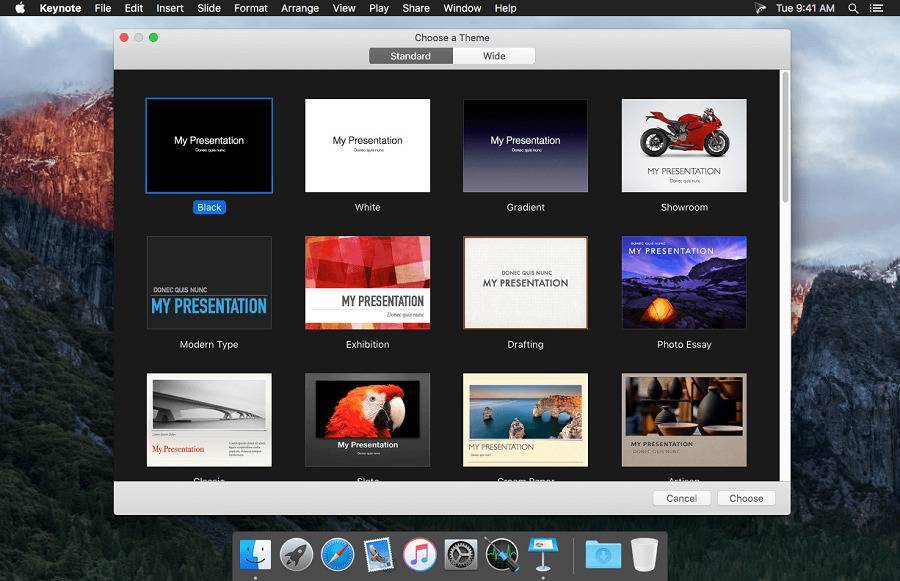The height and width of the screenshot is (581, 900).
Task: Click the Spotlight search magnifier icon
Action: tap(853, 8)
